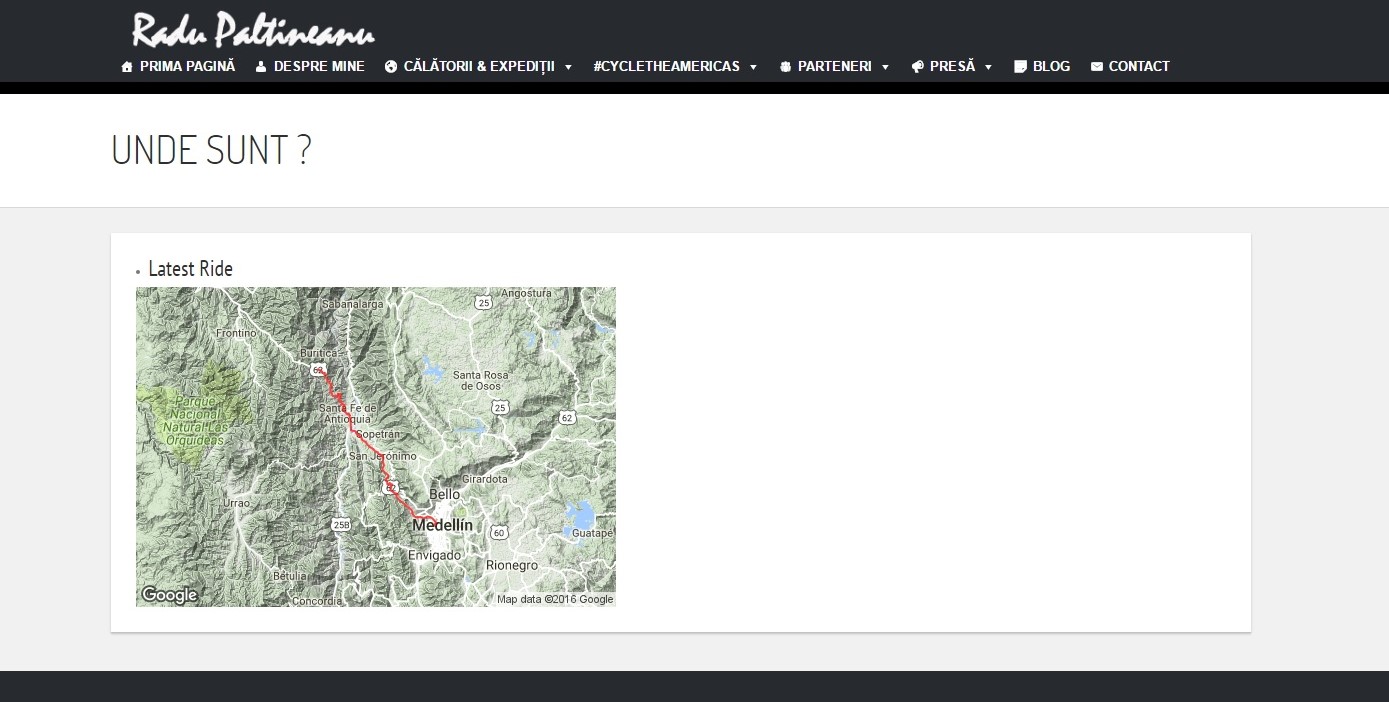This screenshot has height=702, width=1389.
Task: Click the Medellín route map image
Action: 376,447
